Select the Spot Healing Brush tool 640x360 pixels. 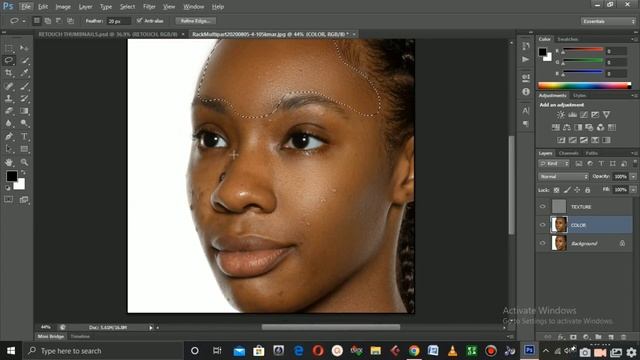point(9,86)
